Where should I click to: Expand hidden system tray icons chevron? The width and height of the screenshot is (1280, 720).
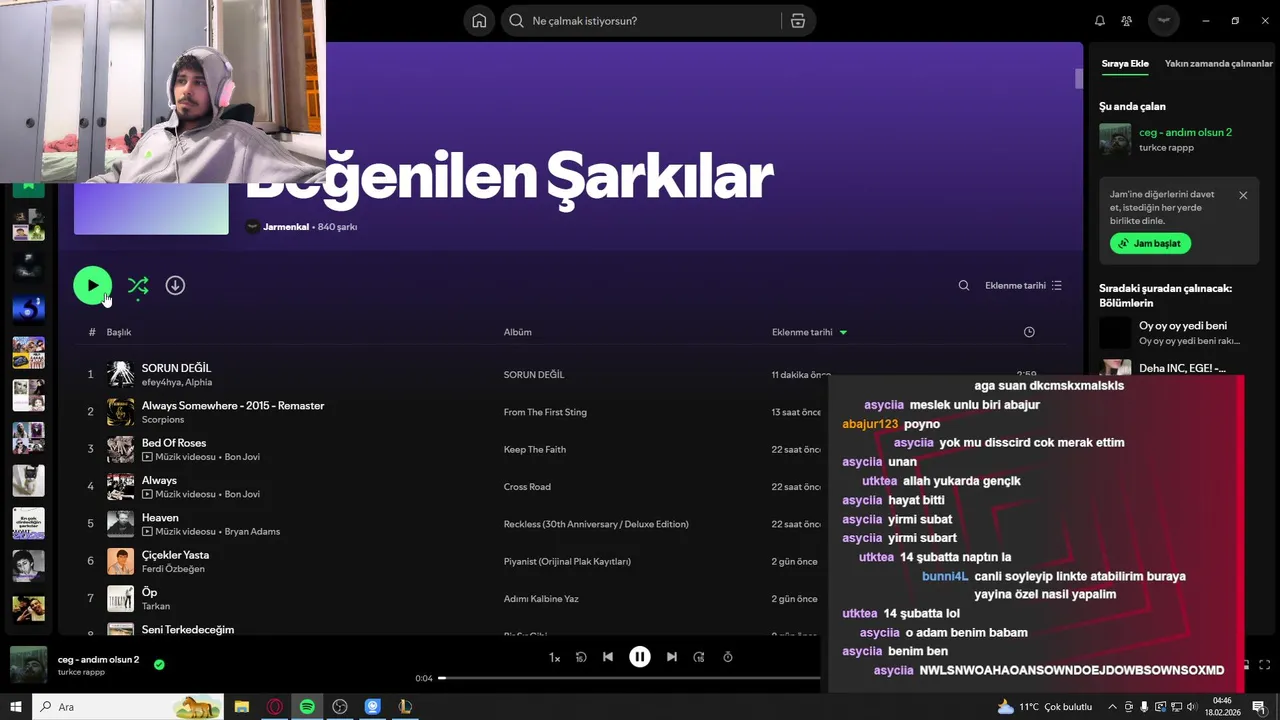[x=1113, y=707]
